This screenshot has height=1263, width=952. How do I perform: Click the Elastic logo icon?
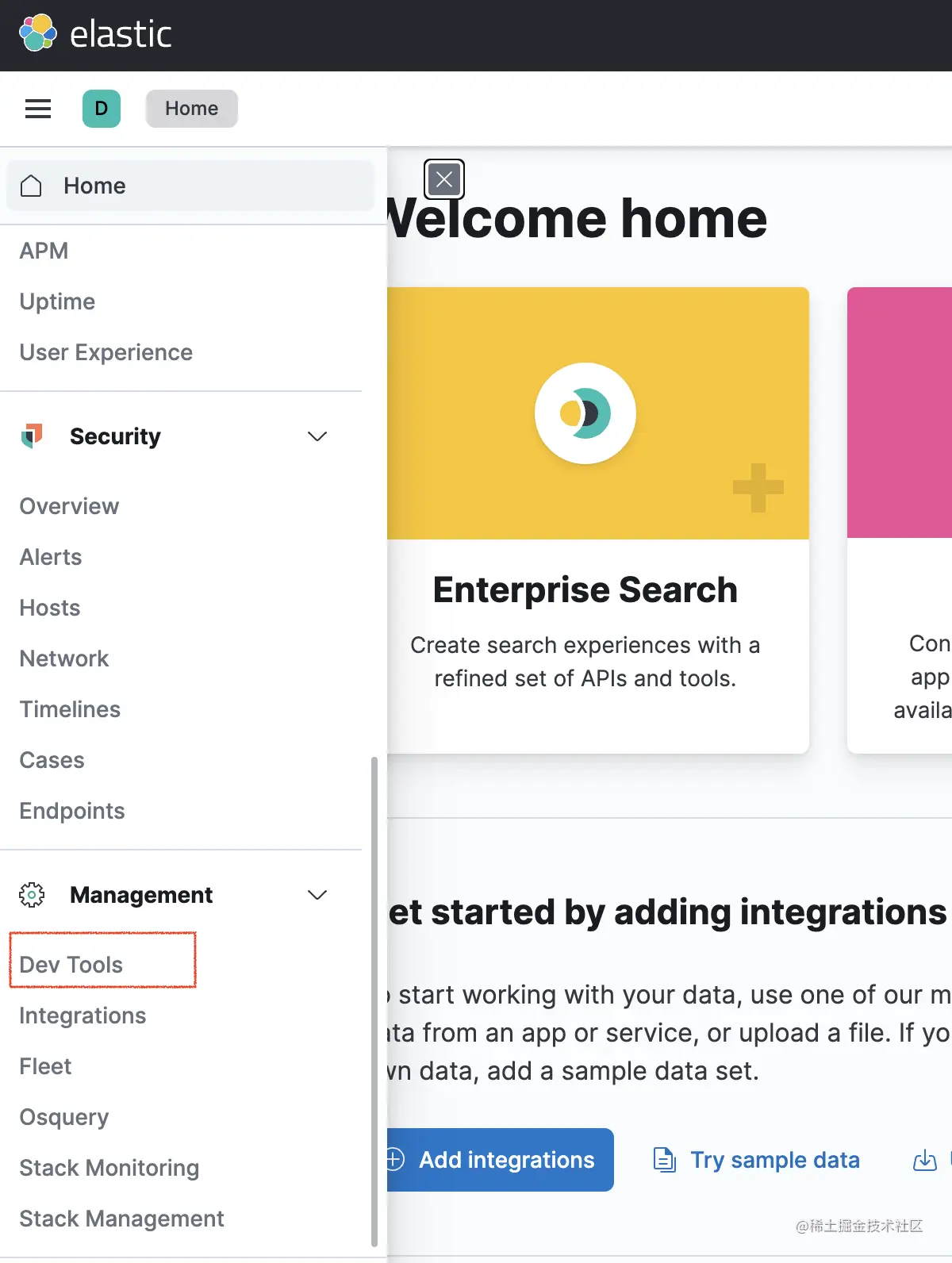point(37,33)
